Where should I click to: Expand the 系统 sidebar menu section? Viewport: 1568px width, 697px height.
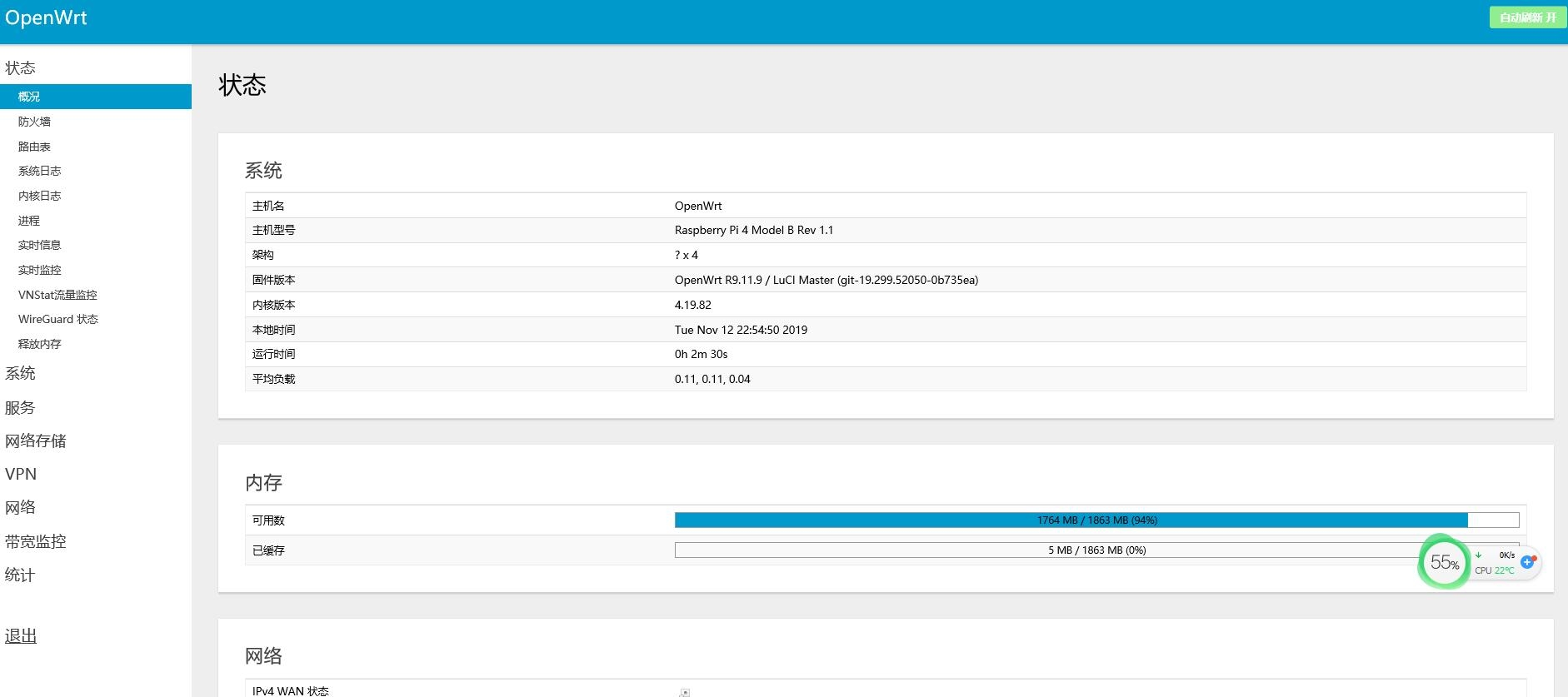(20, 374)
